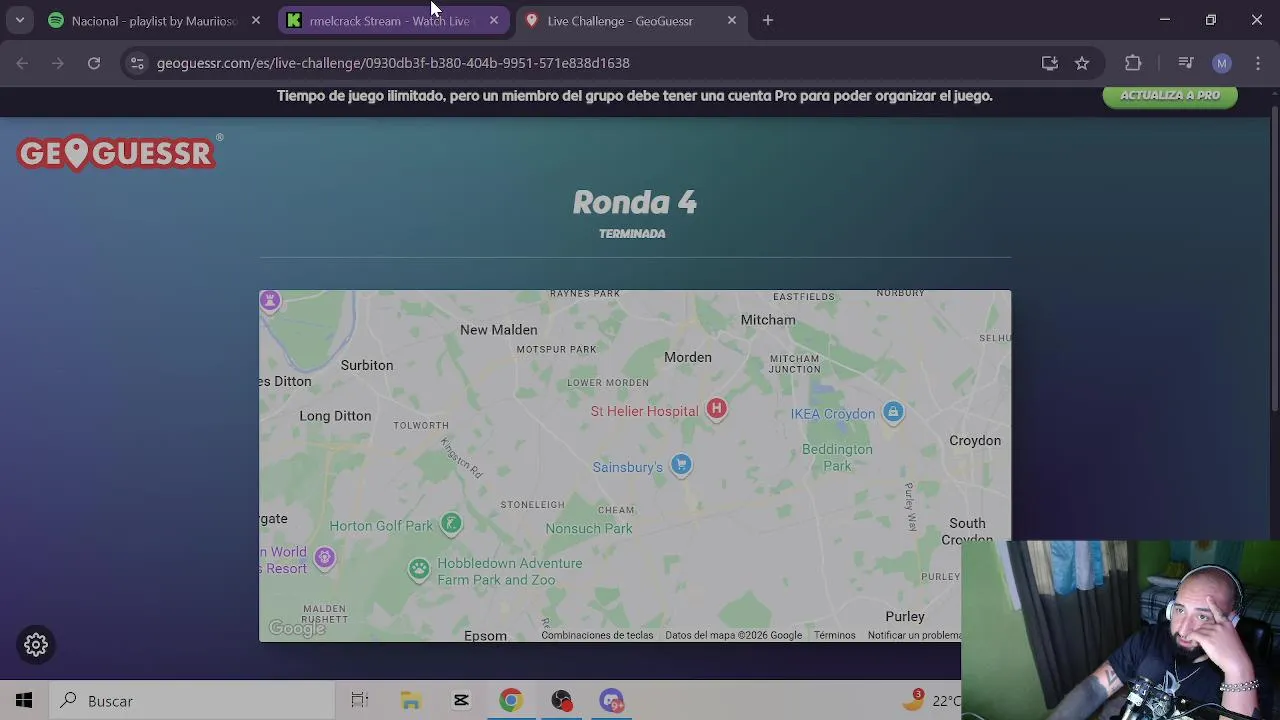Click the Beddington Park map label
1280x720 pixels.
[x=837, y=457]
